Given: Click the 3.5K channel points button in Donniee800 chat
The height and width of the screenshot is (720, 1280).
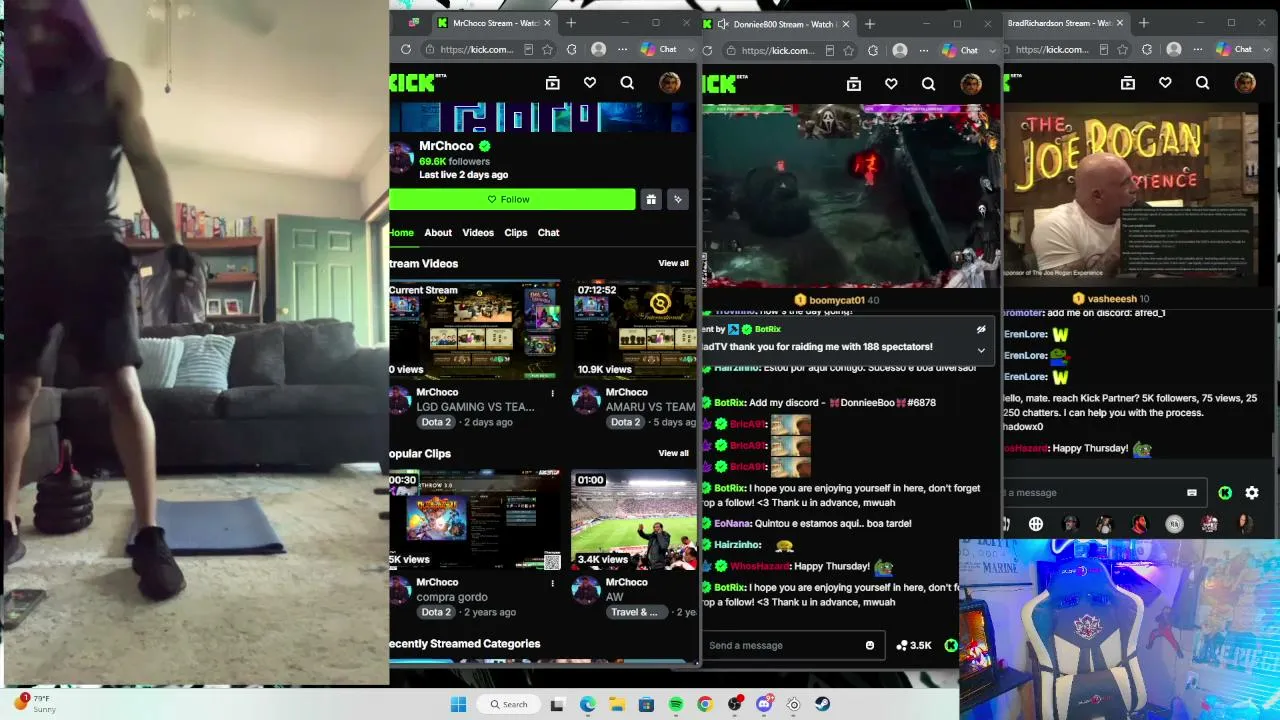Looking at the screenshot, I should 914,645.
